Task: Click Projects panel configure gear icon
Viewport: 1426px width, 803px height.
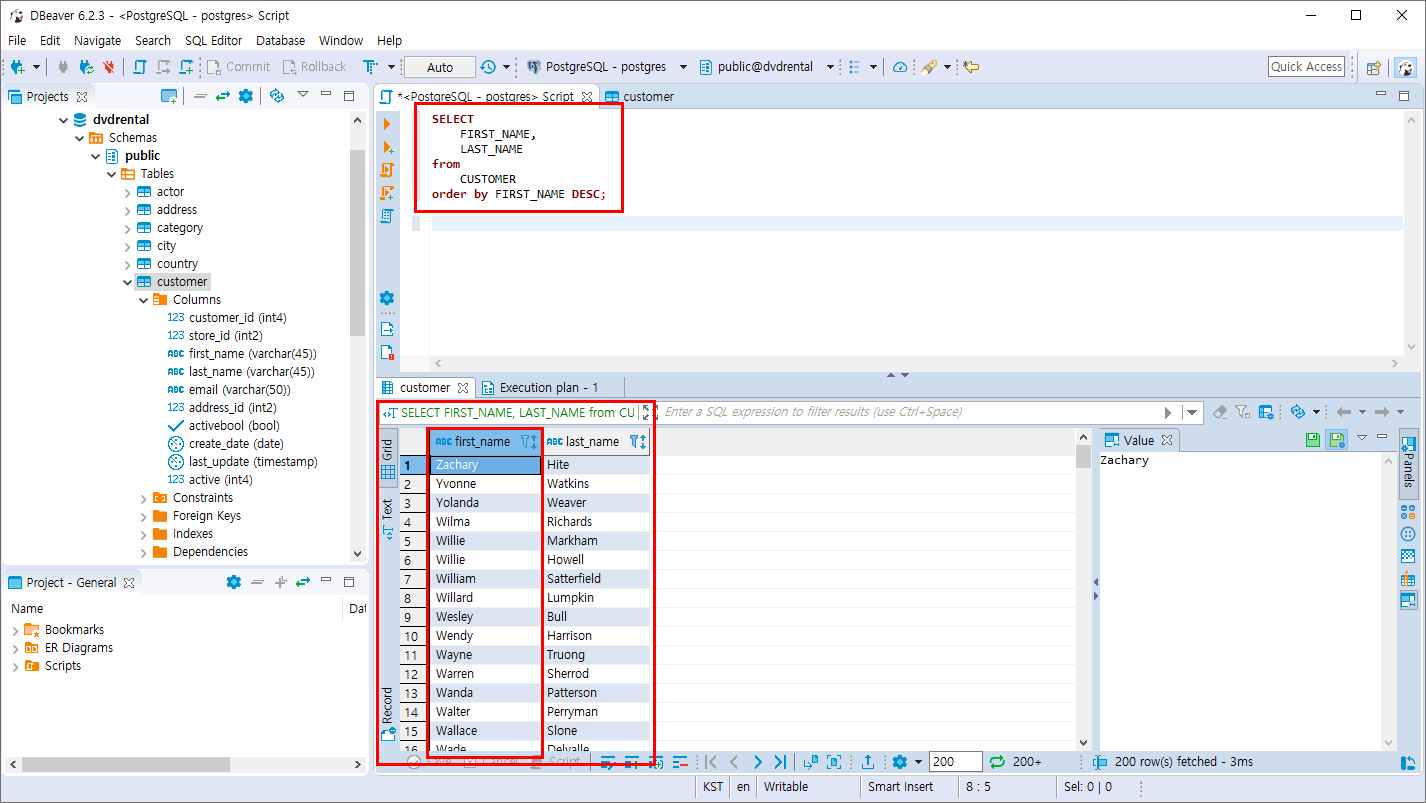Action: pos(245,96)
